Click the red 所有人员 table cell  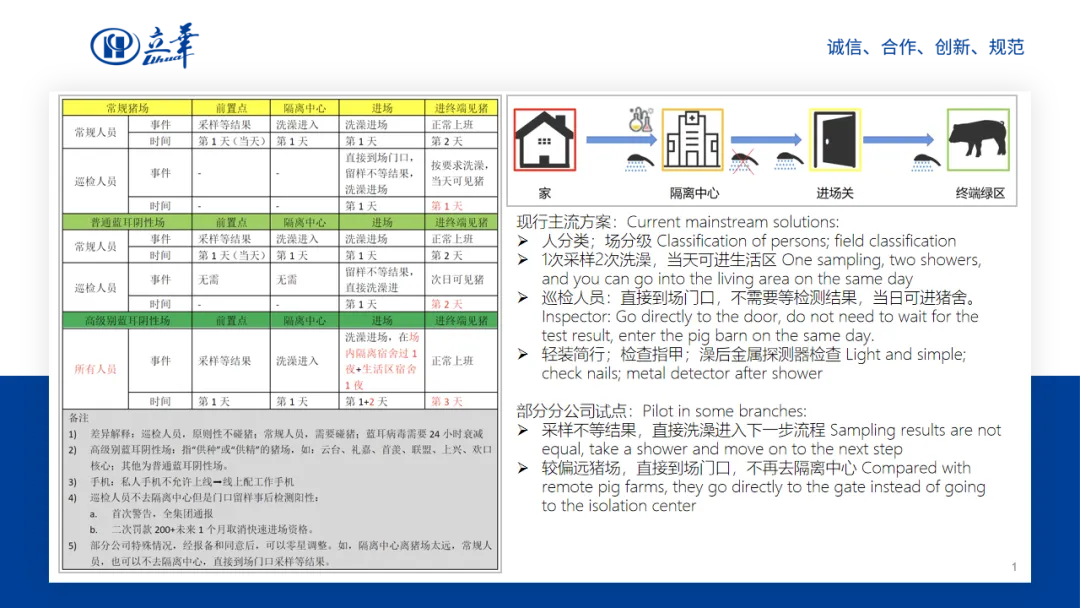pyautogui.click(x=96, y=369)
